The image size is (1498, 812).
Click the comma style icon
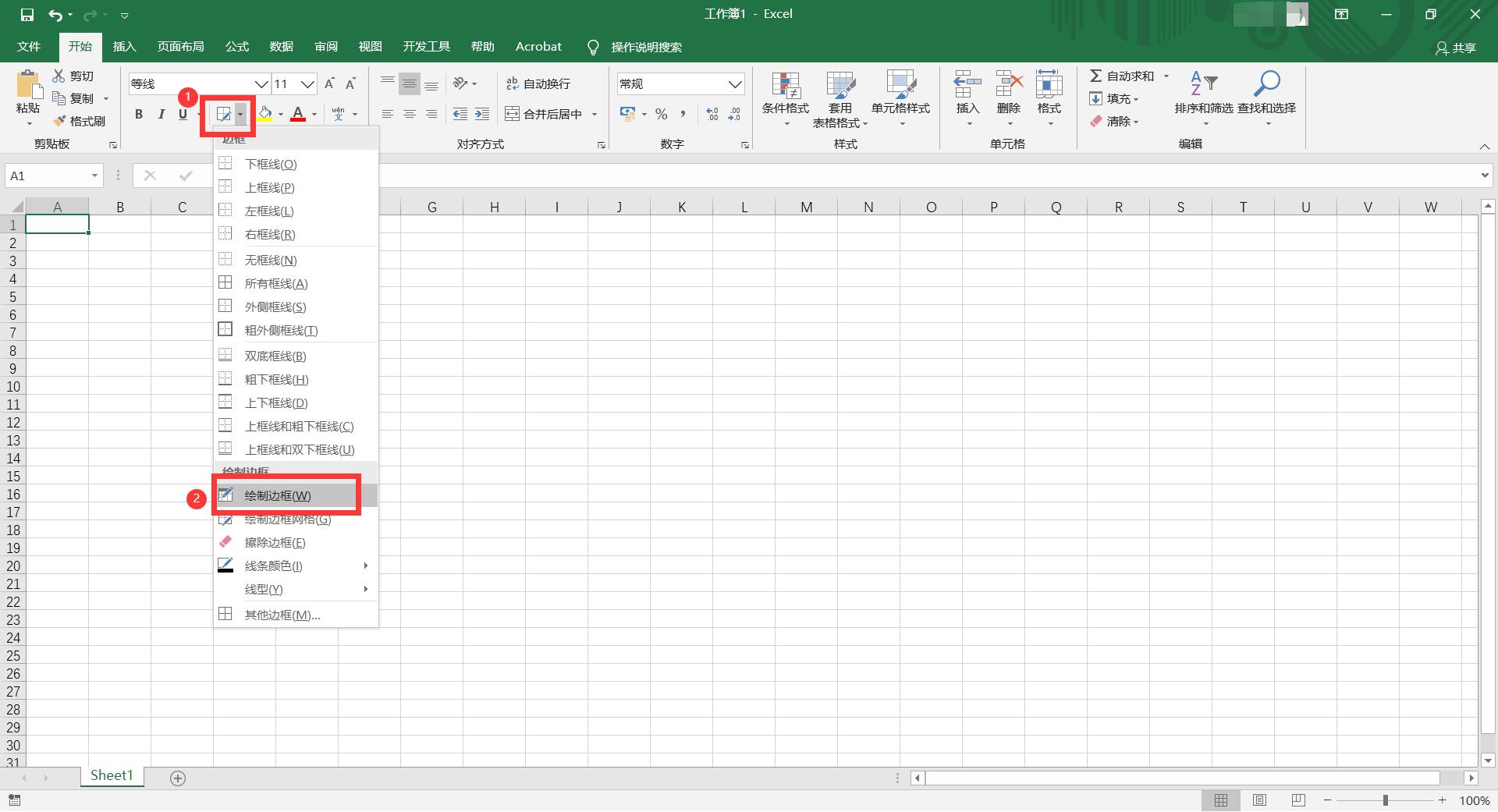click(683, 115)
